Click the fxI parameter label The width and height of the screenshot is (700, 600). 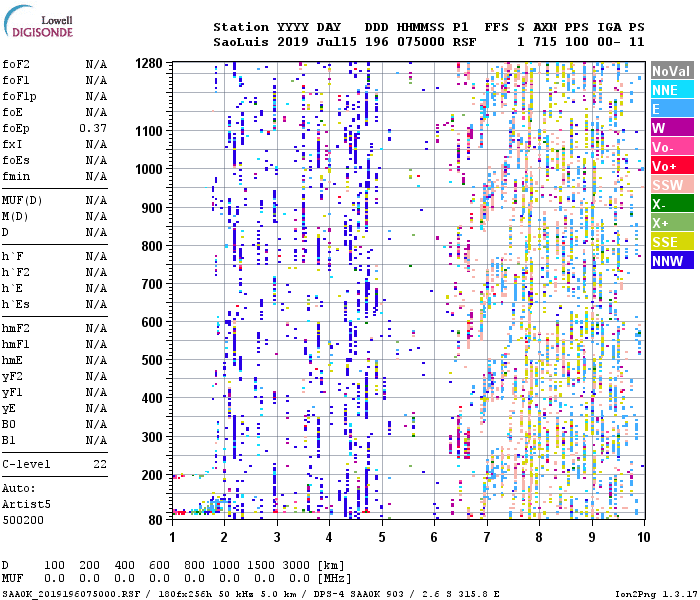coord(12,144)
